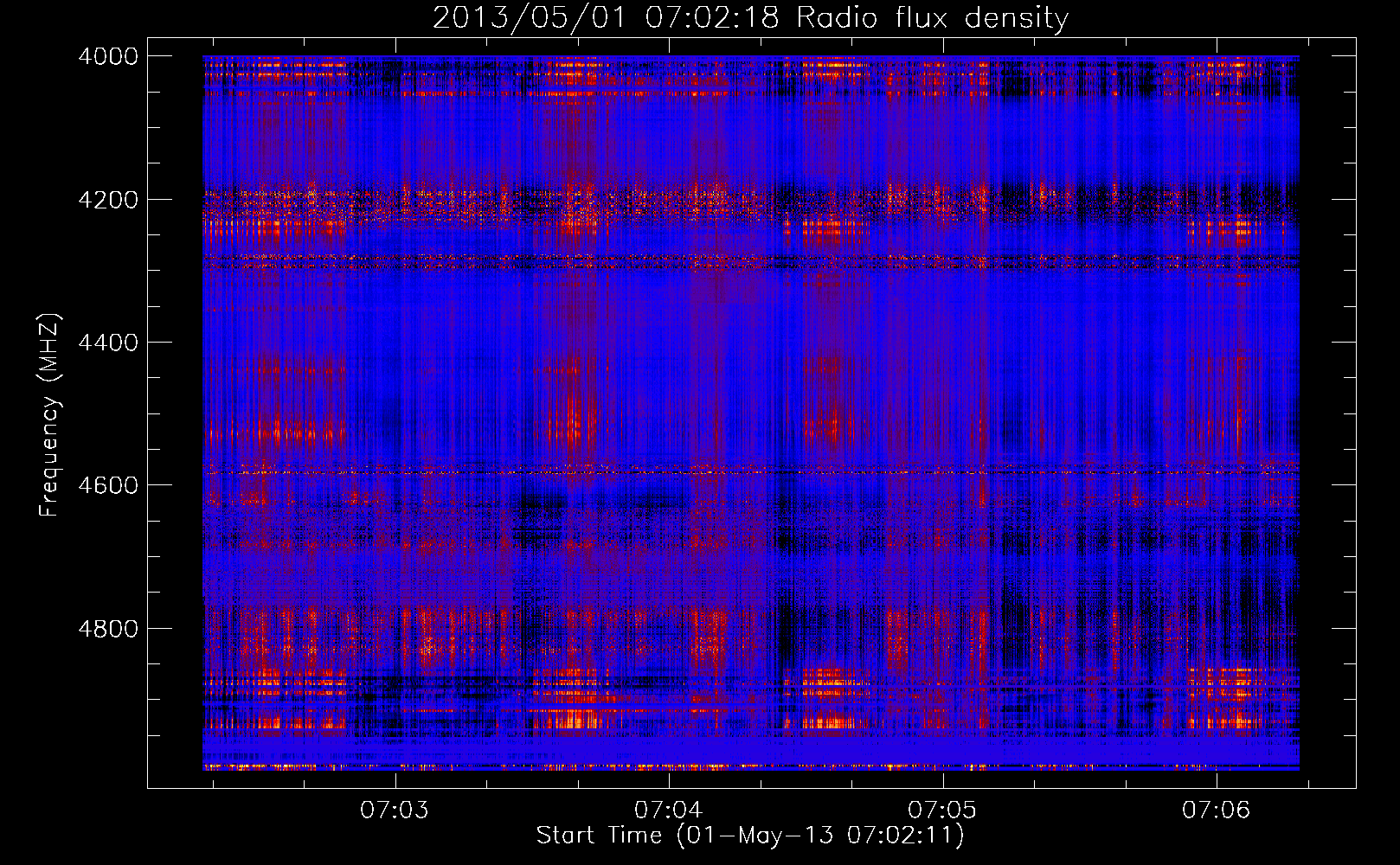
Task: Click the '07:04' time axis label
Action: (668, 810)
